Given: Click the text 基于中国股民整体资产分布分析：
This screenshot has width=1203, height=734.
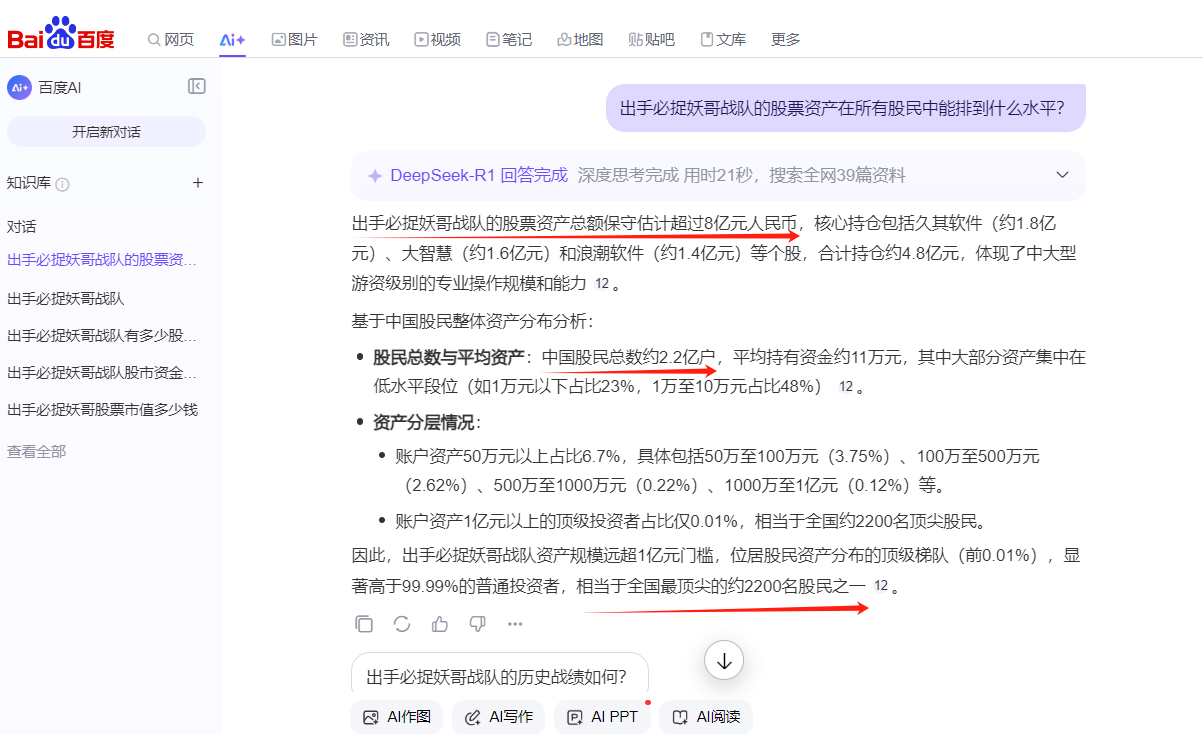Looking at the screenshot, I should [x=472, y=321].
